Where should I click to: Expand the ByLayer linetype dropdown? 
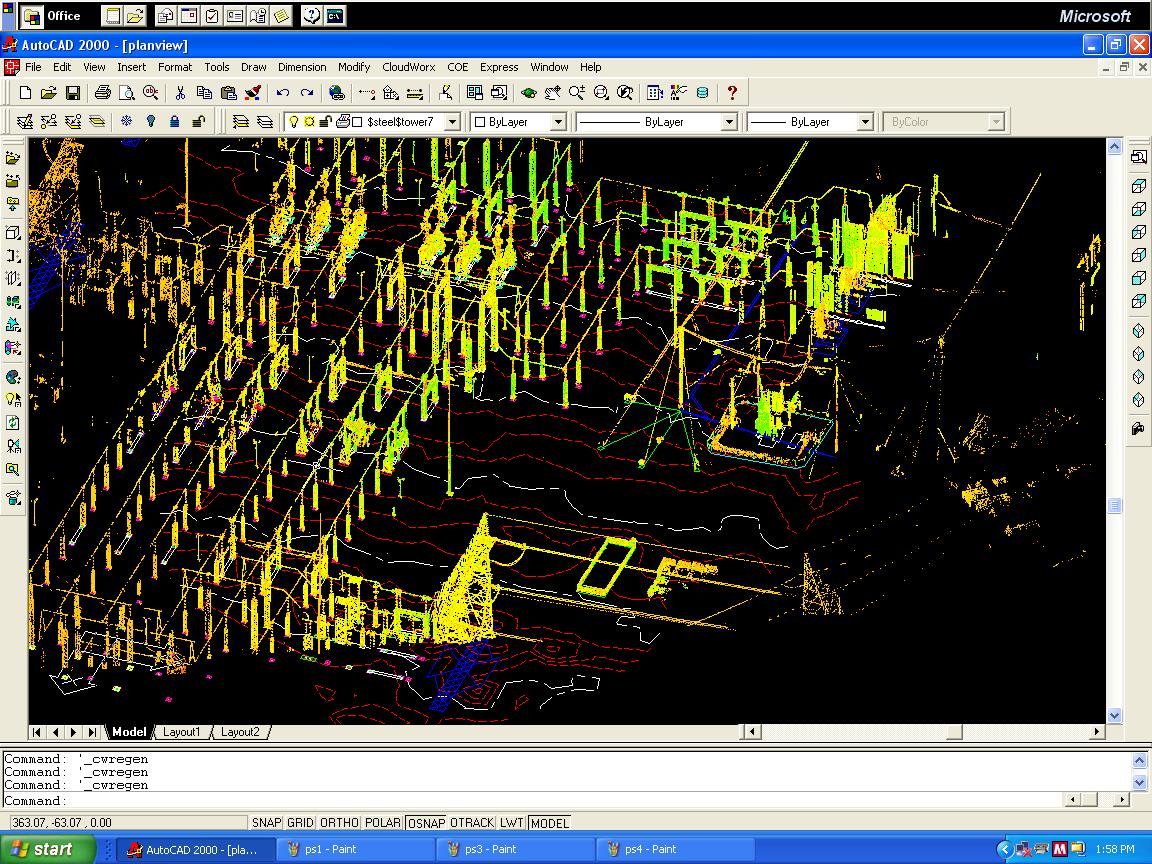coord(729,122)
